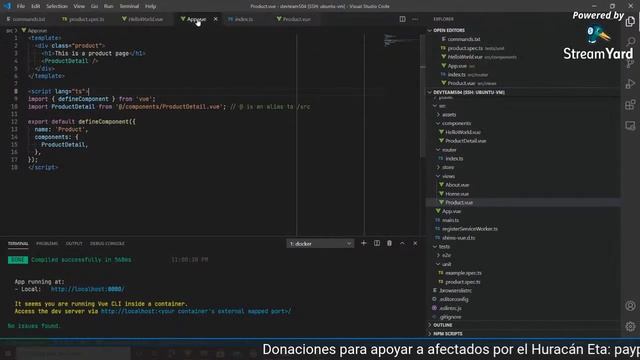
Task: Open the Go menu
Action: pyautogui.click(x=94, y=6)
